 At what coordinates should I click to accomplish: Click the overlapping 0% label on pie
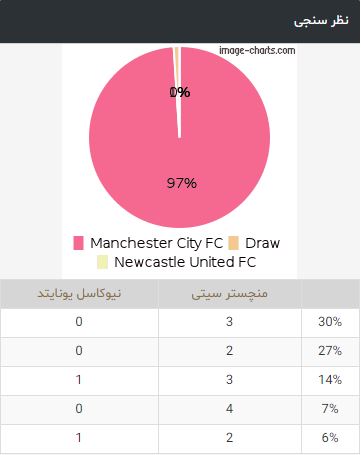pyautogui.click(x=180, y=92)
